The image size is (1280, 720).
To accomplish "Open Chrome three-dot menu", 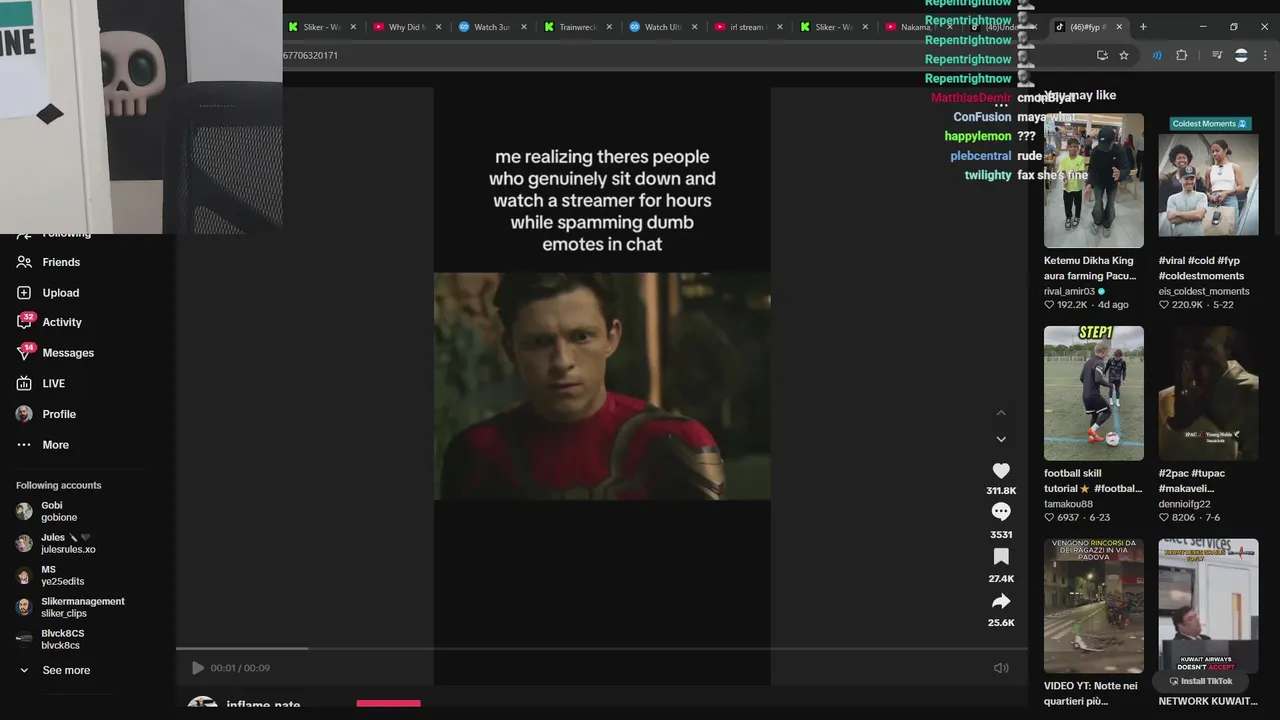I will point(1265,55).
